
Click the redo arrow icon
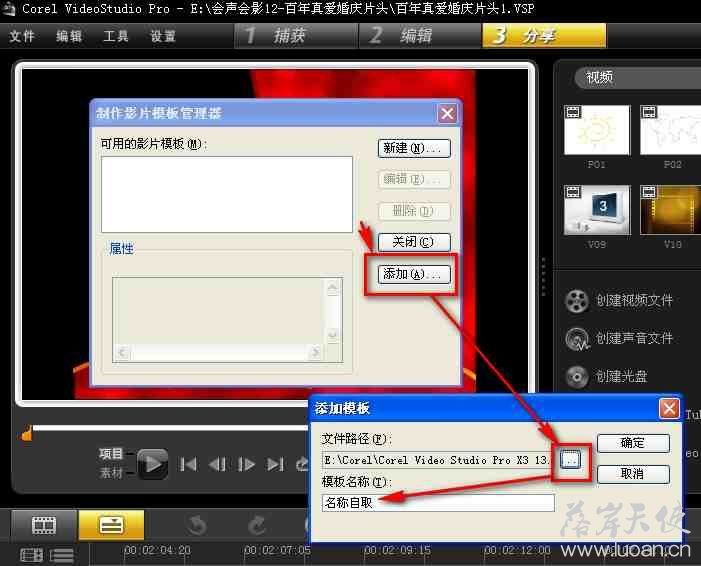tap(257, 525)
